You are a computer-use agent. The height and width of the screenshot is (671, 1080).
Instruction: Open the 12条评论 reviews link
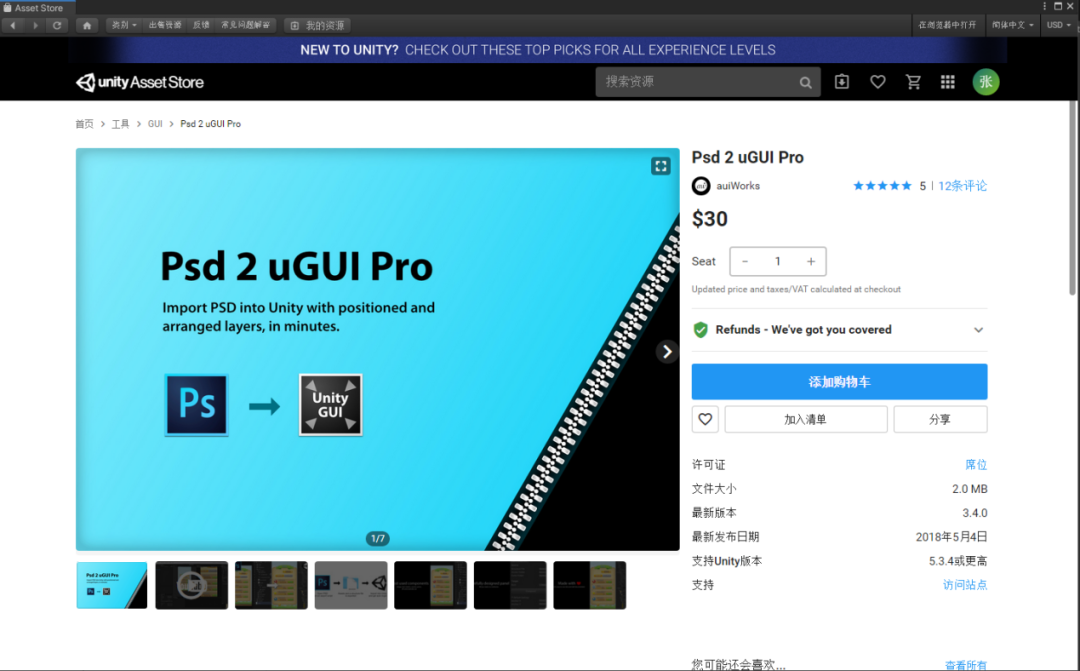click(x=962, y=186)
